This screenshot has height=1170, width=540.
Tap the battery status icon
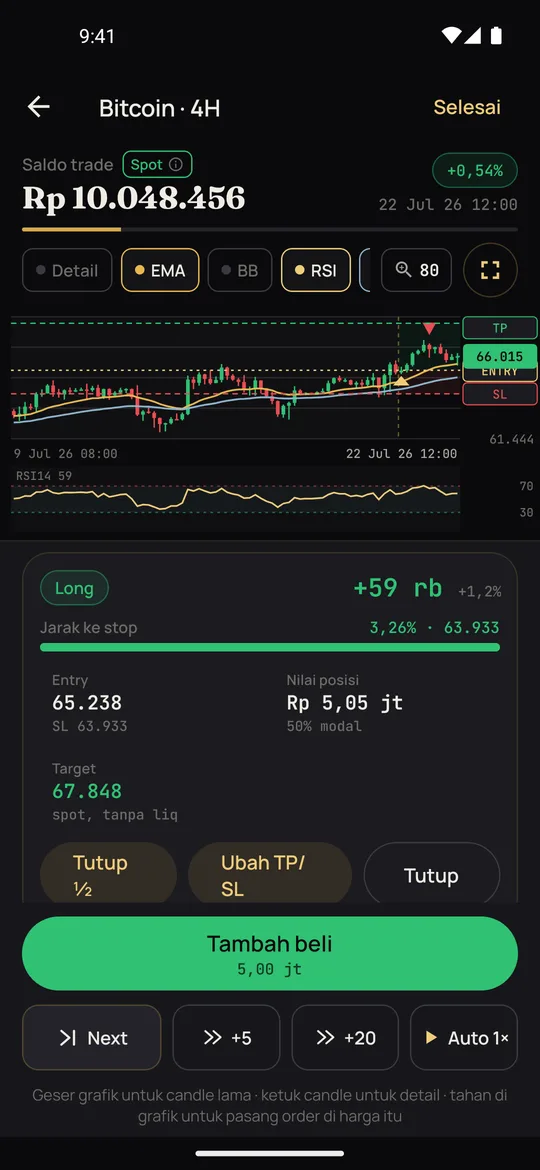click(x=497, y=35)
